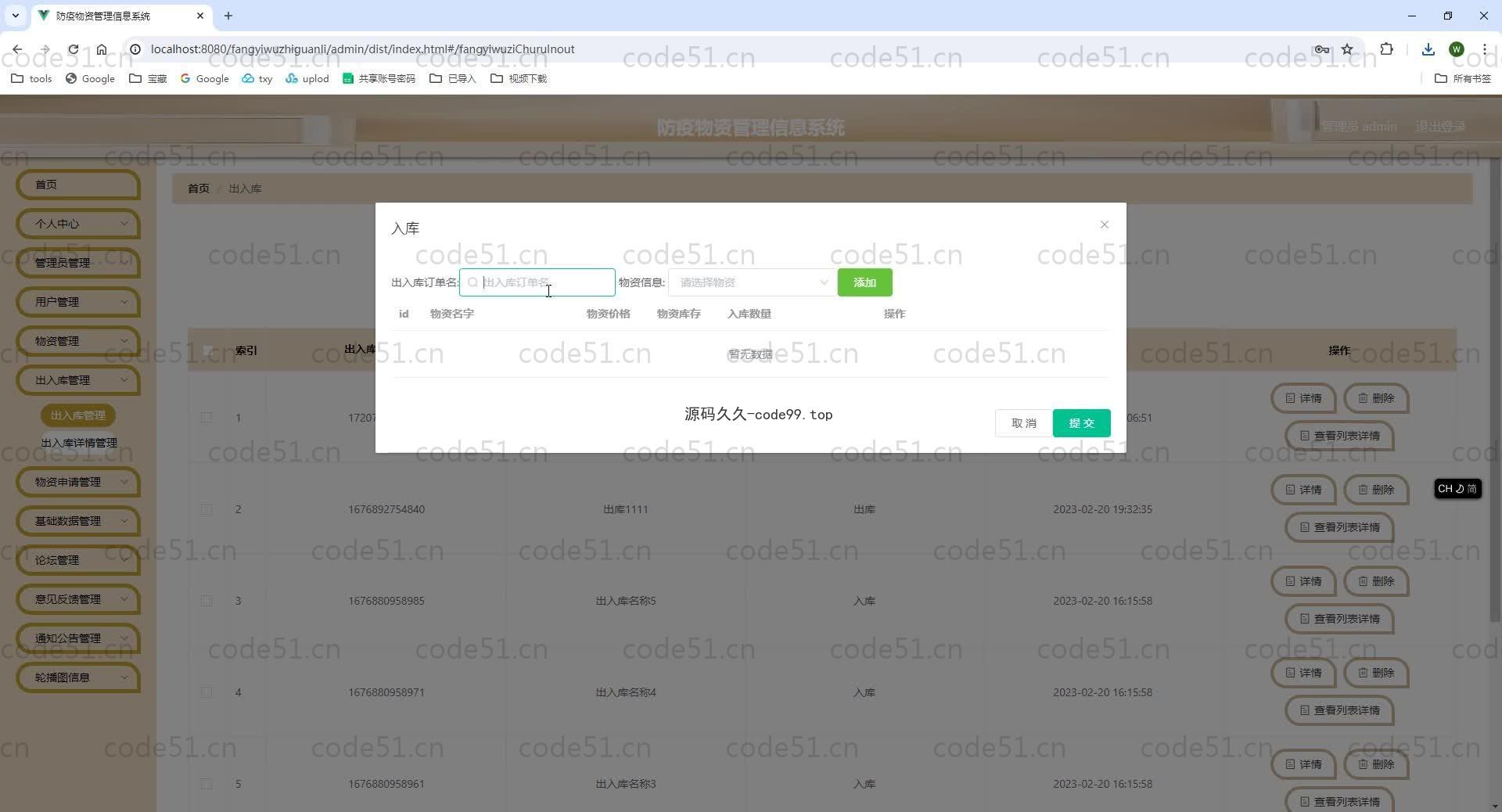Viewport: 1502px width, 812px height.
Task: Open 详情 for the 出库1111 row
Action: tap(1303, 490)
